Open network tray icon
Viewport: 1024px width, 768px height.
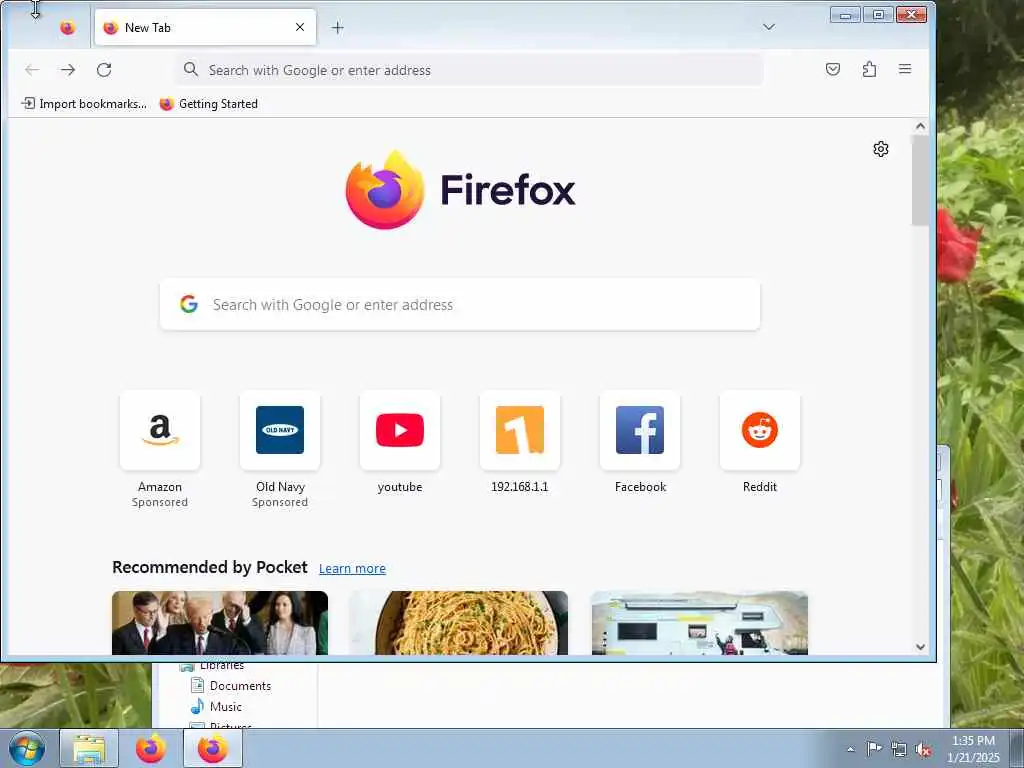899,750
